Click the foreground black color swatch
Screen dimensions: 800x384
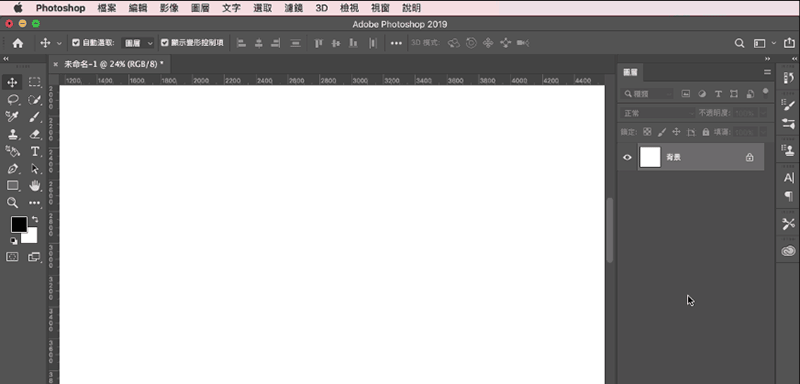(x=19, y=224)
